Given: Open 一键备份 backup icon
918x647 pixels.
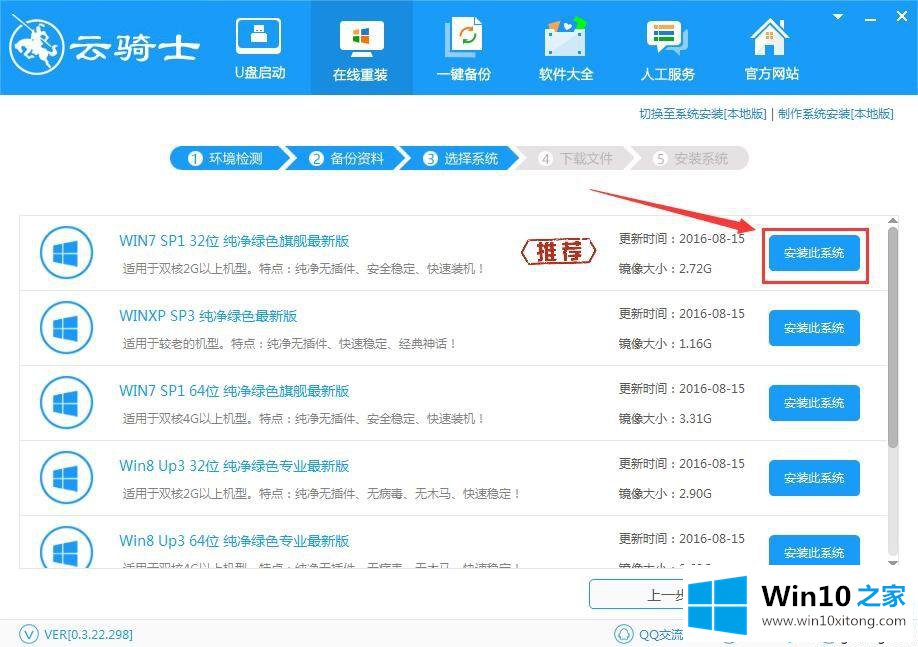Looking at the screenshot, I should pos(464,37).
